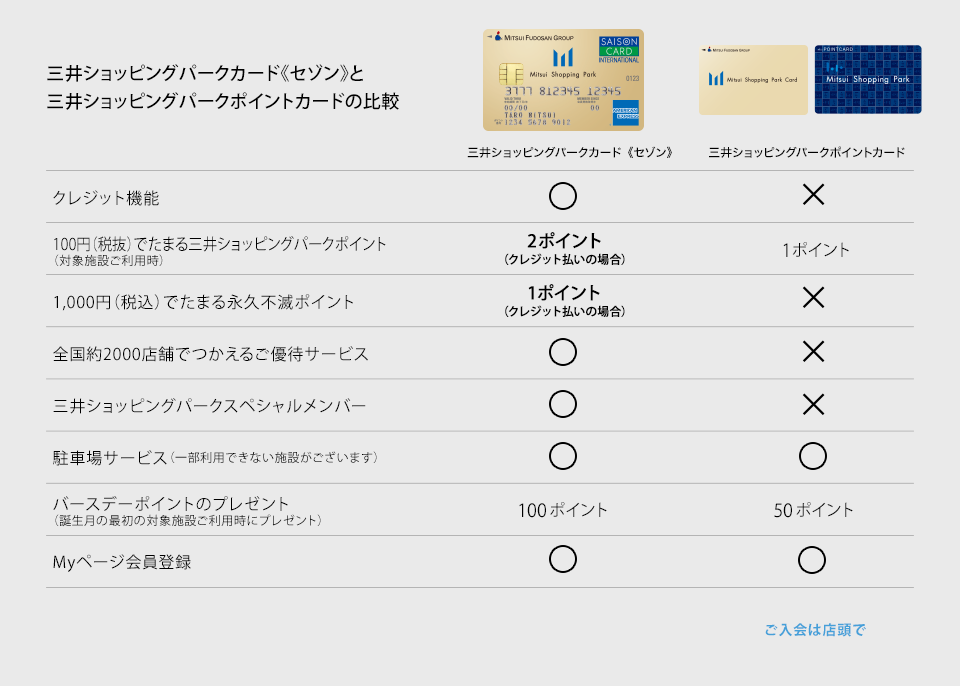This screenshot has height=686, width=960.
Task: Click the bold 2ポイント value
Action: [x=564, y=241]
